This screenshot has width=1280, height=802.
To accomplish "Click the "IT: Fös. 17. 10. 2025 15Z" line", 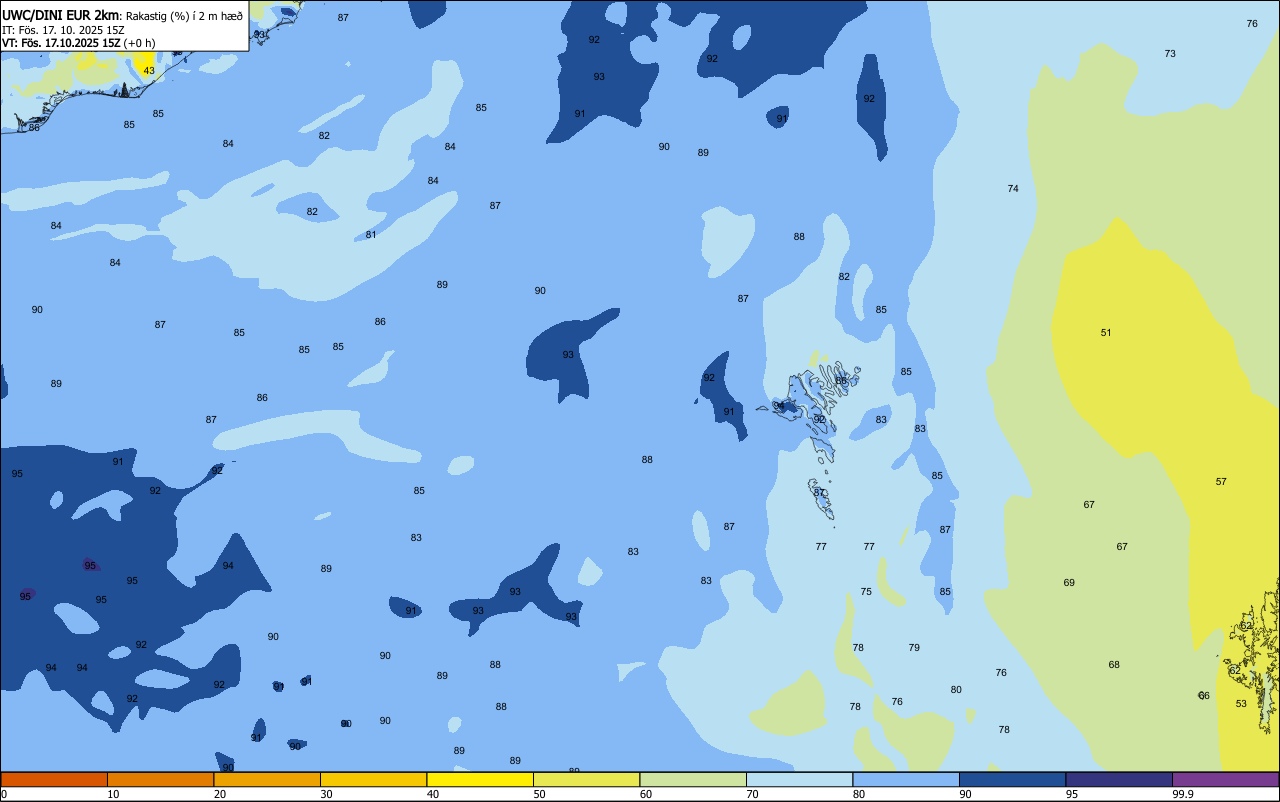I will 63,29.
